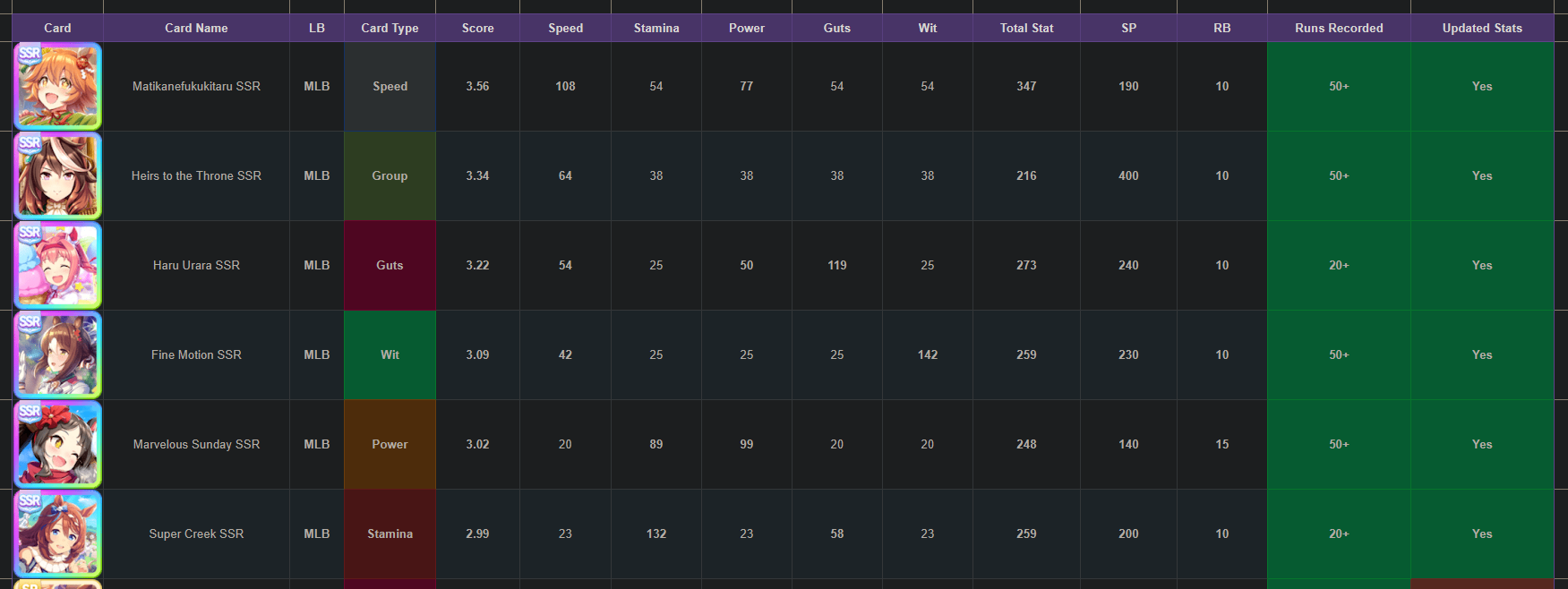
Task: Click the MLB cell for Marvelous Sunday
Action: [317, 445]
